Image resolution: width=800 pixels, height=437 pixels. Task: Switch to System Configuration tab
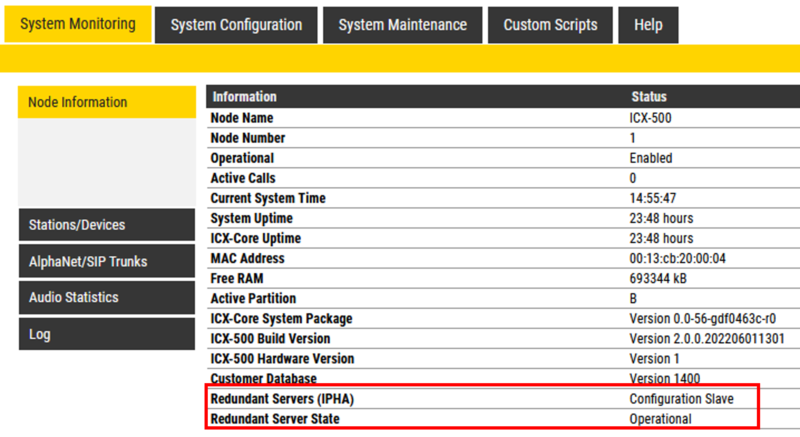tap(236, 25)
